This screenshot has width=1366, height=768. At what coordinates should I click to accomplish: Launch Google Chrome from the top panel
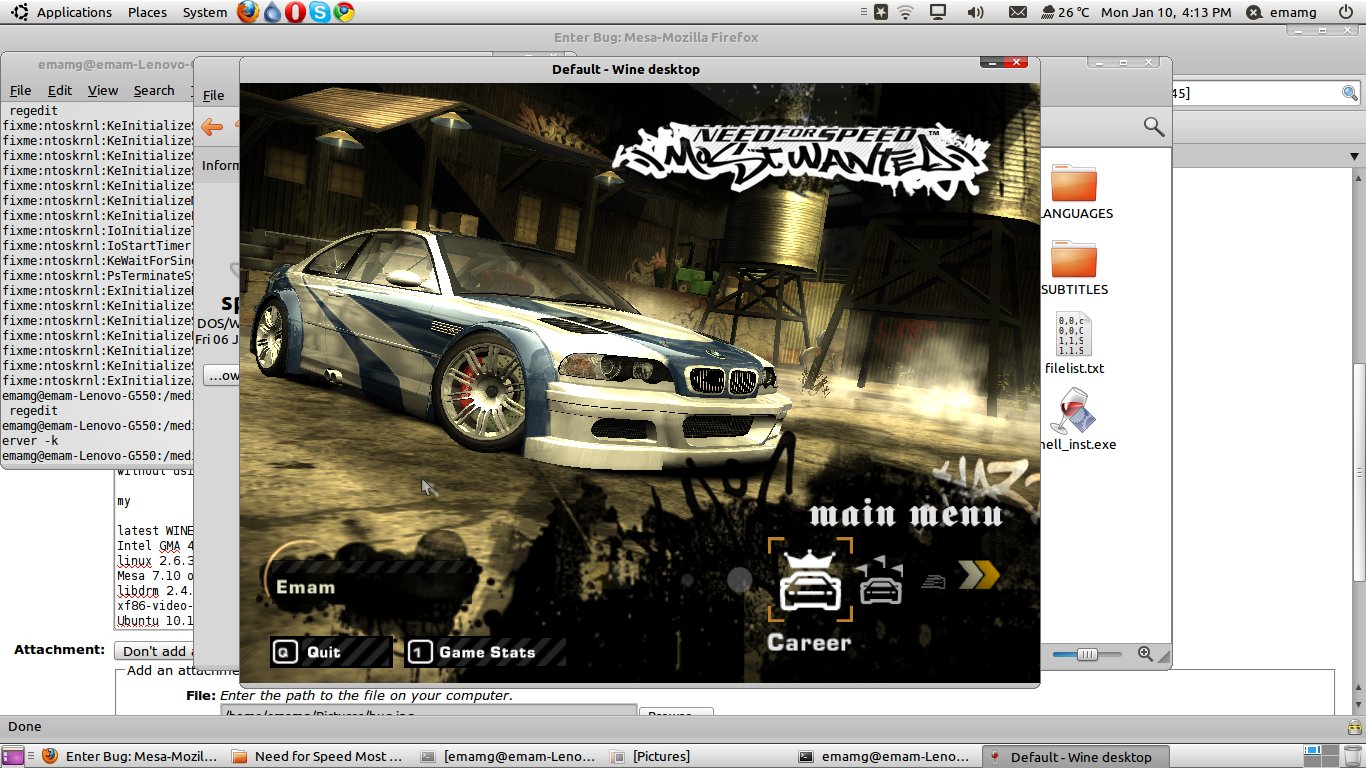344,12
